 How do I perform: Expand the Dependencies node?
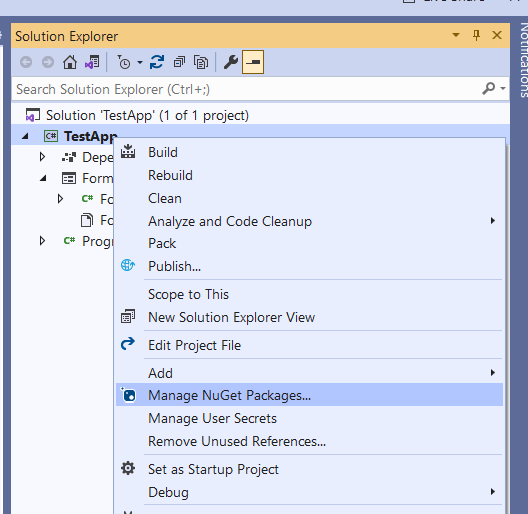(x=42, y=157)
